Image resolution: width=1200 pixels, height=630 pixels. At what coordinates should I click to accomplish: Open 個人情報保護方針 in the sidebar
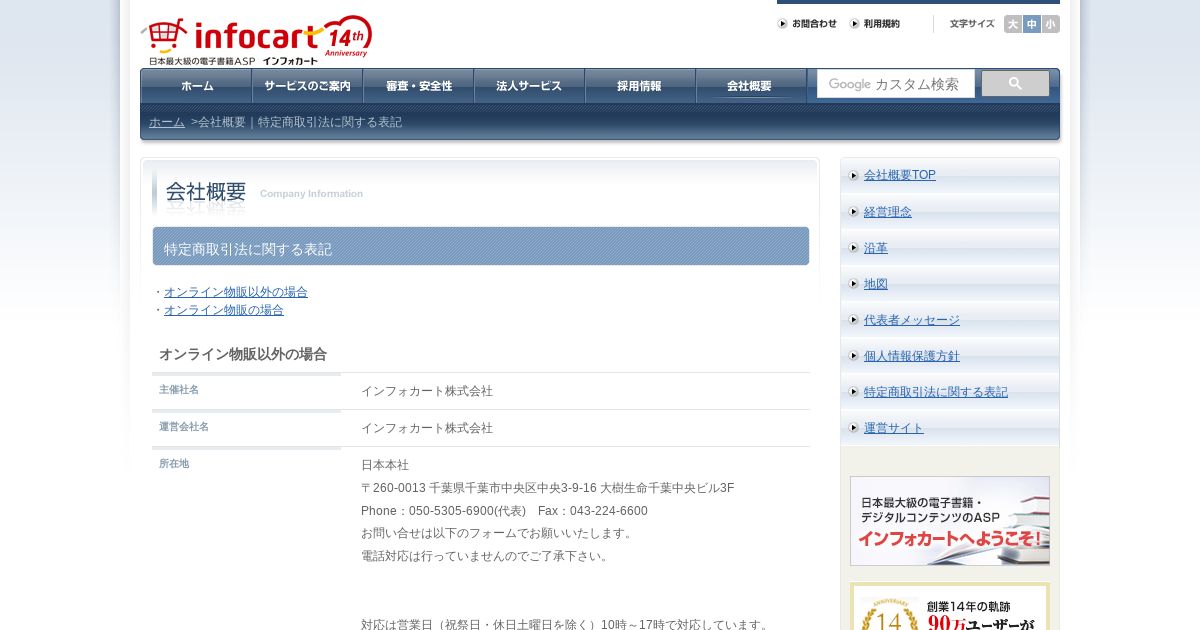click(912, 356)
